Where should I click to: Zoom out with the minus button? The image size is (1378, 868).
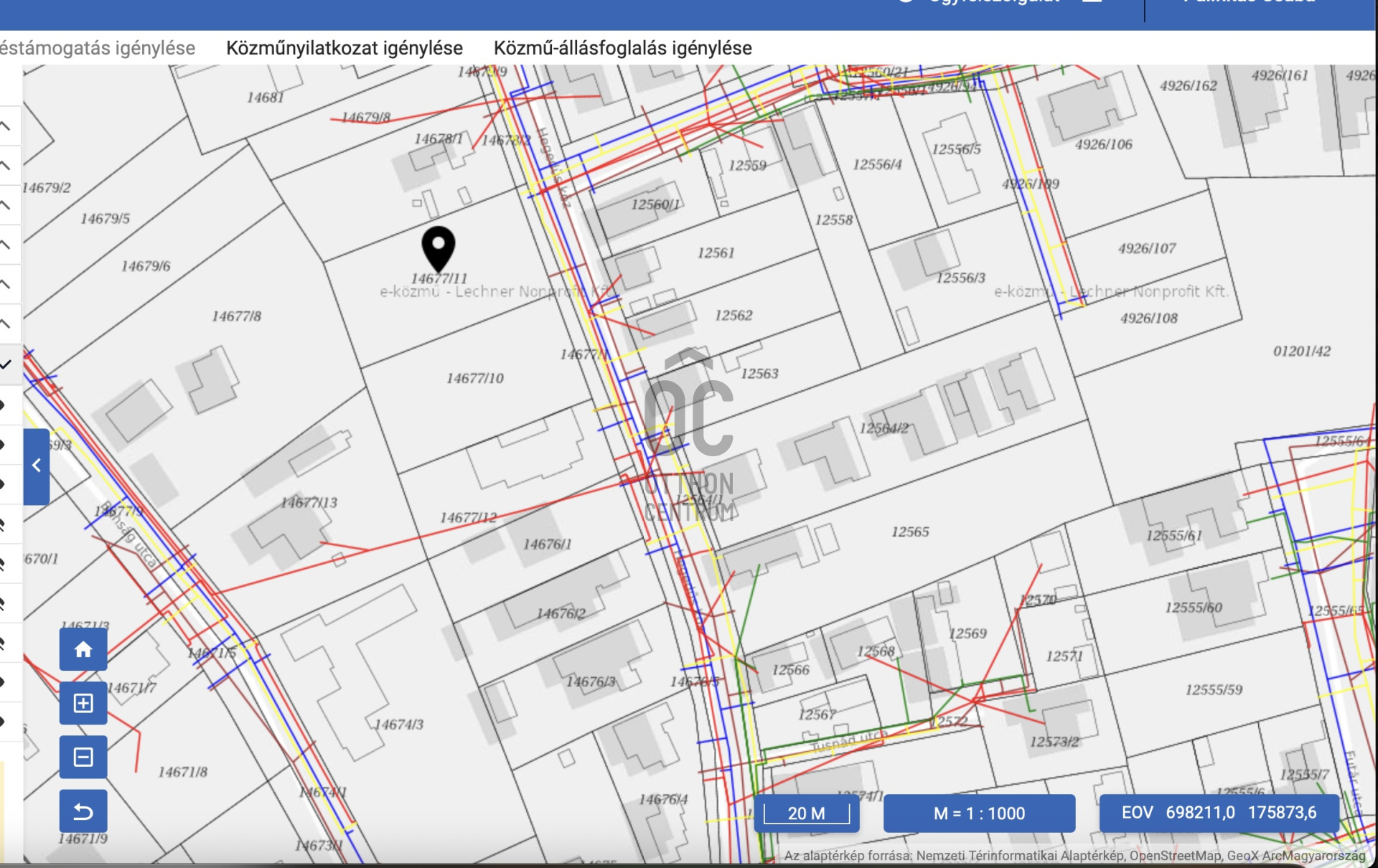click(x=83, y=758)
